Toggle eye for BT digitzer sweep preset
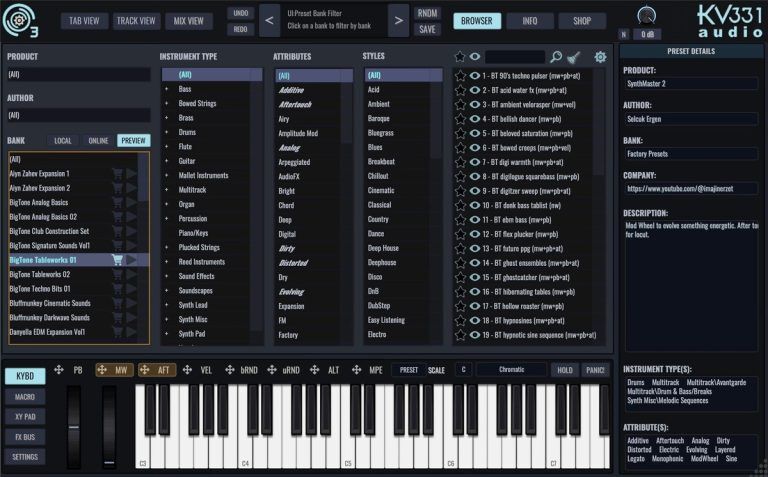This screenshot has width=768, height=477. [475, 191]
